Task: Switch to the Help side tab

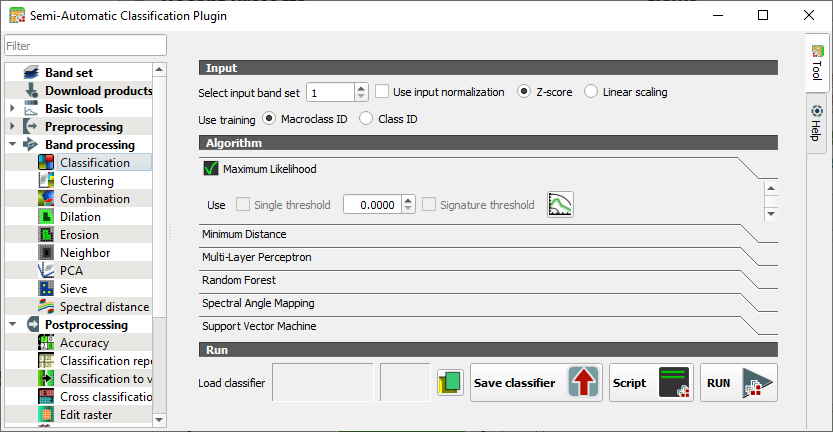Action: point(816,123)
